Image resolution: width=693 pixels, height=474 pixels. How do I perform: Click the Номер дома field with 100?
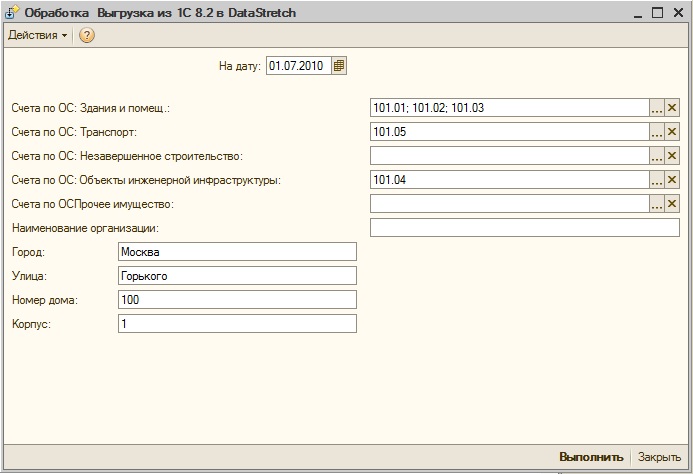click(x=237, y=300)
